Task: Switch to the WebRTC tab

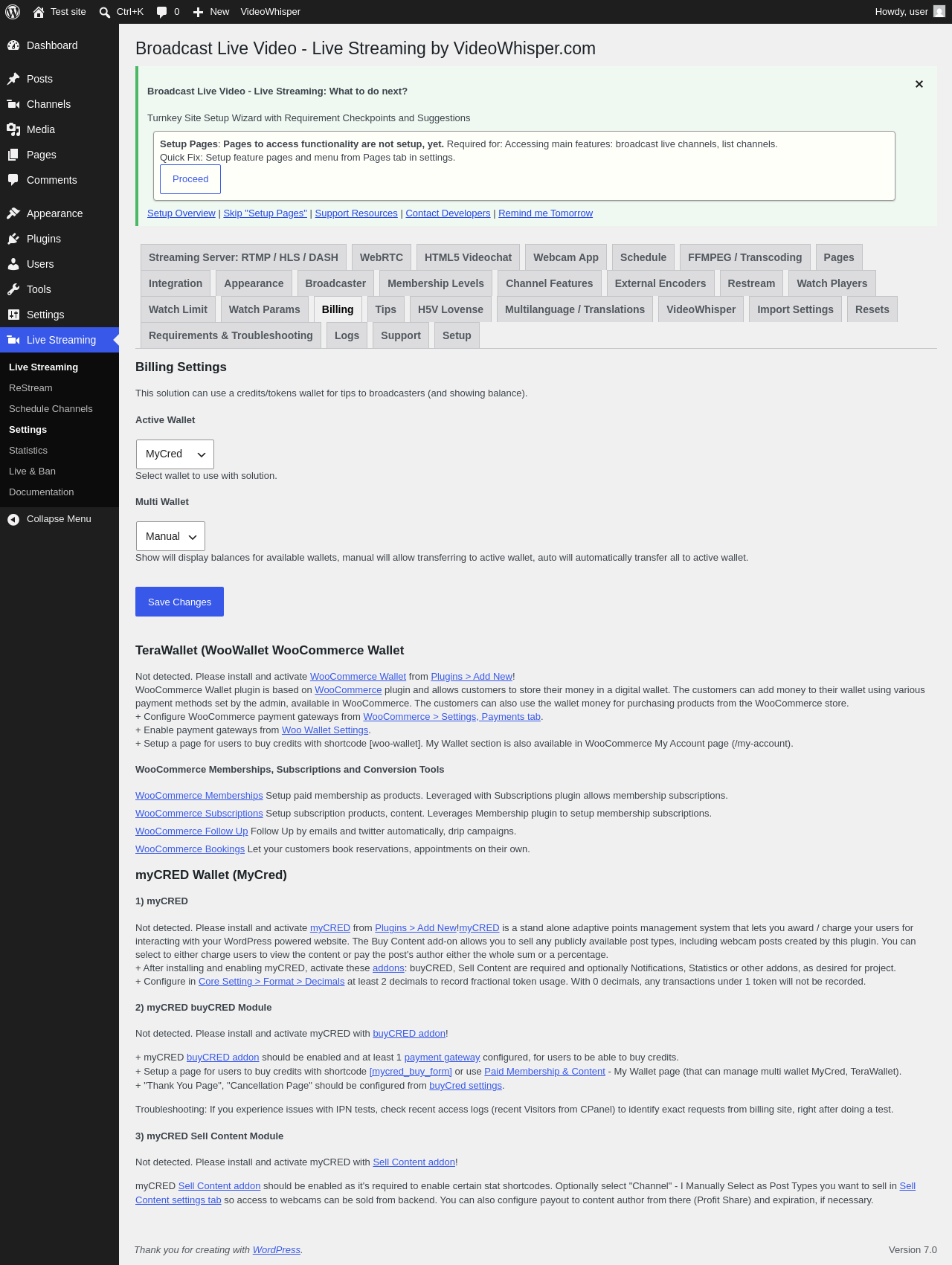Action: [x=382, y=257]
